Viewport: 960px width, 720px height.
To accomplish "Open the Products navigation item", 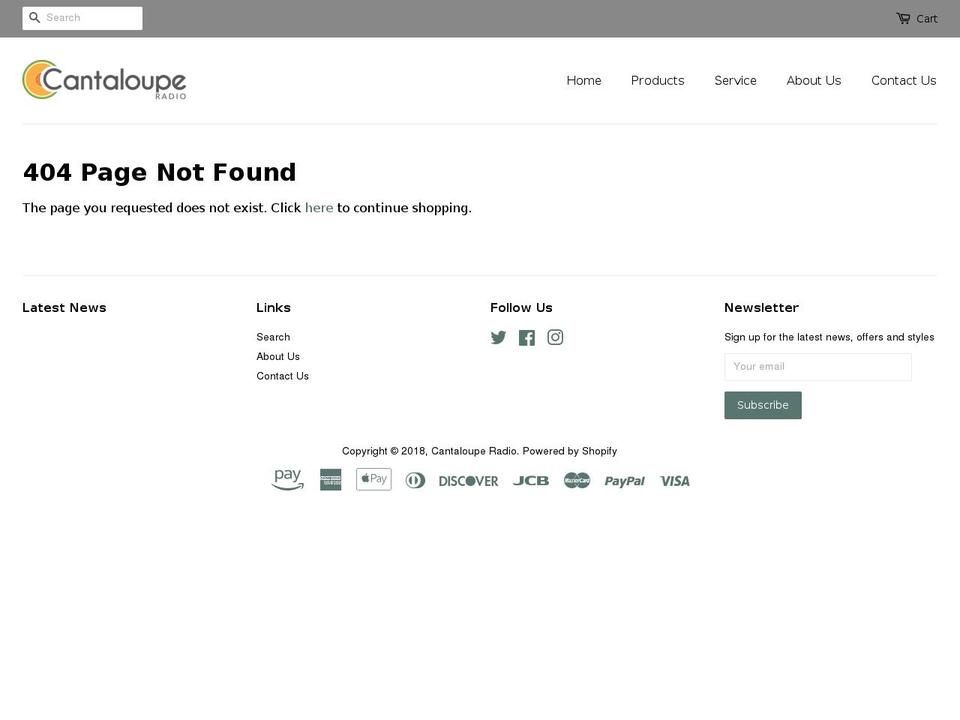I will pos(658,80).
